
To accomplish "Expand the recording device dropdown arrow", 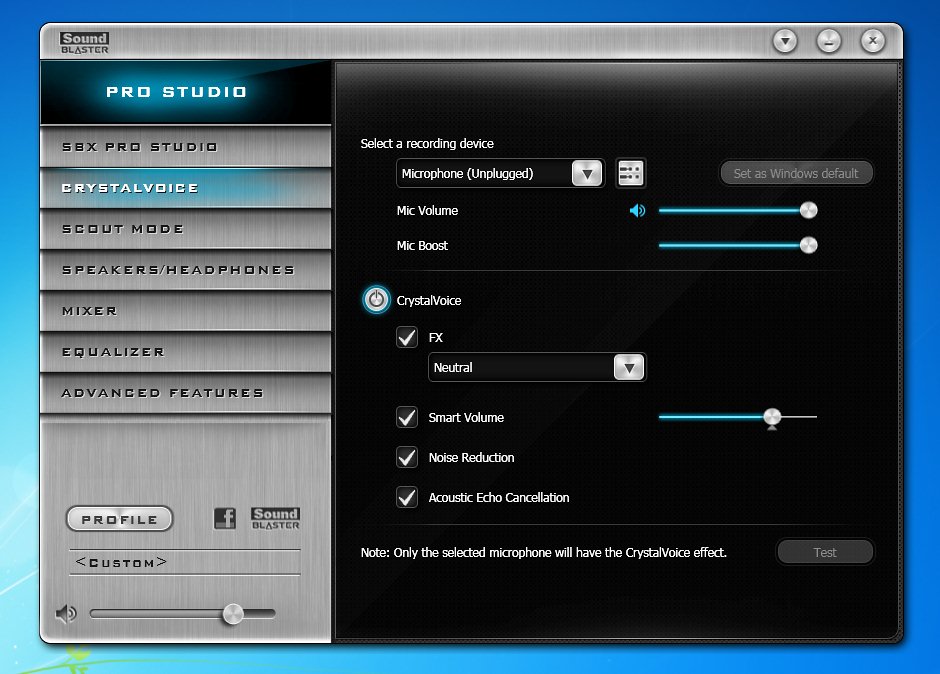I will [587, 174].
